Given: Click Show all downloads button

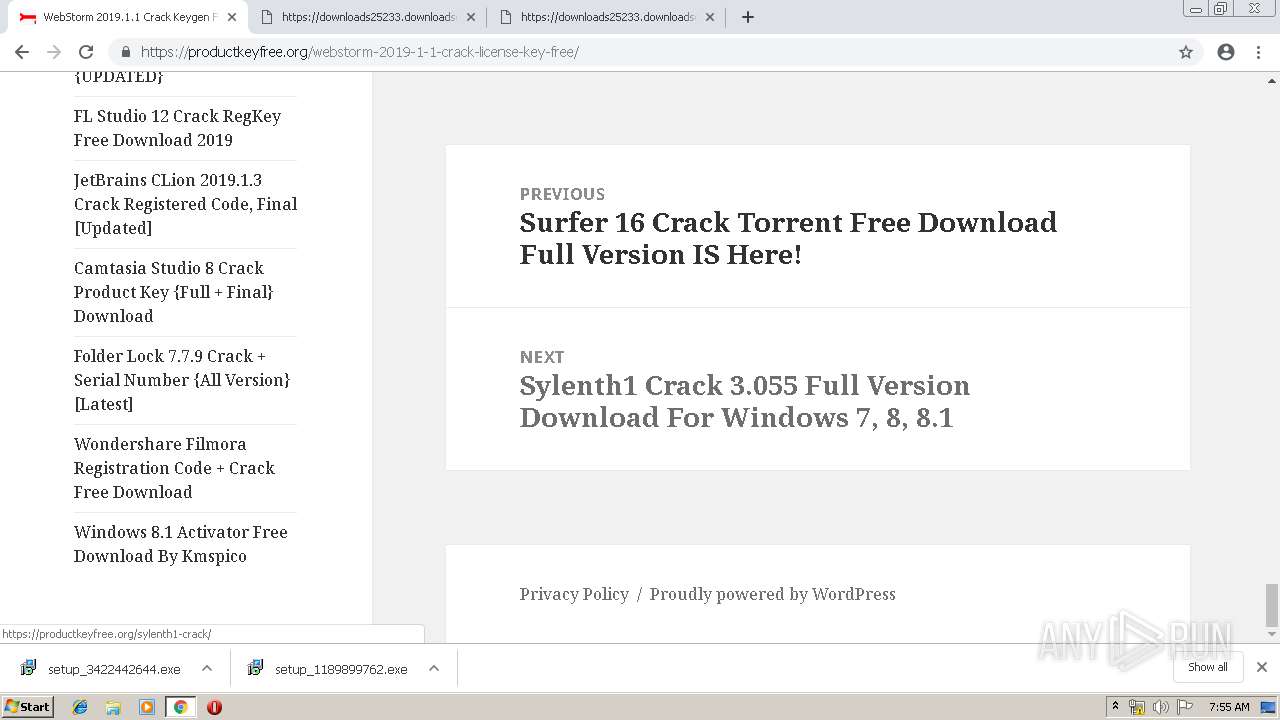Looking at the screenshot, I should pos(1208,667).
